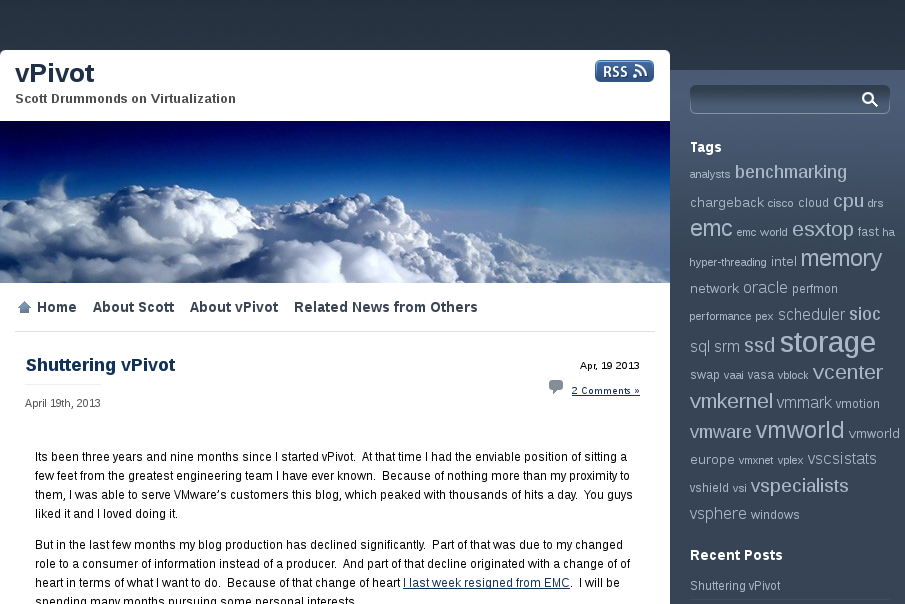Select the cloud tag
905x604 pixels.
[813, 203]
